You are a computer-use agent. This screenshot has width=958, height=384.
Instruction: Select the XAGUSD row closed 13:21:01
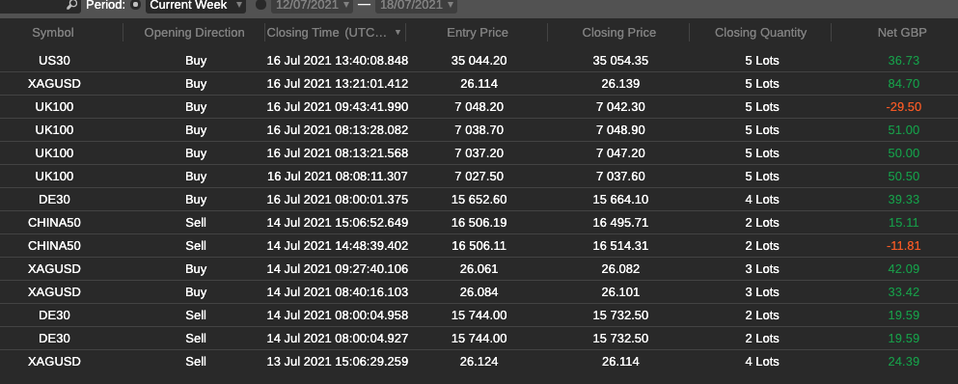[479, 84]
